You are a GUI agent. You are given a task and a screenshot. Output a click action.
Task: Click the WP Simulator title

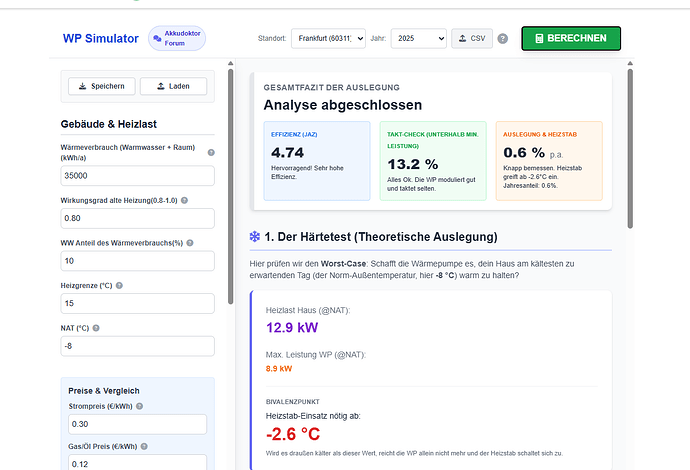[x=101, y=39]
